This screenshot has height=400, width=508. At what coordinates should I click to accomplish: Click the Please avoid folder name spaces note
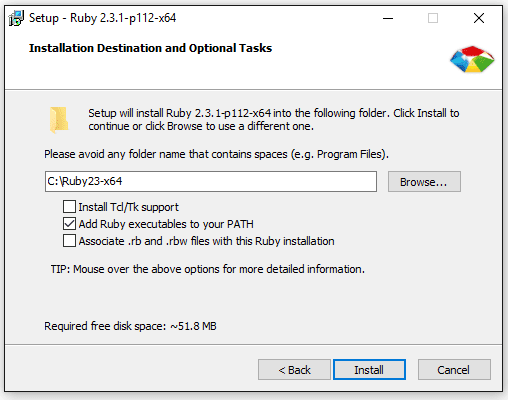217,154
